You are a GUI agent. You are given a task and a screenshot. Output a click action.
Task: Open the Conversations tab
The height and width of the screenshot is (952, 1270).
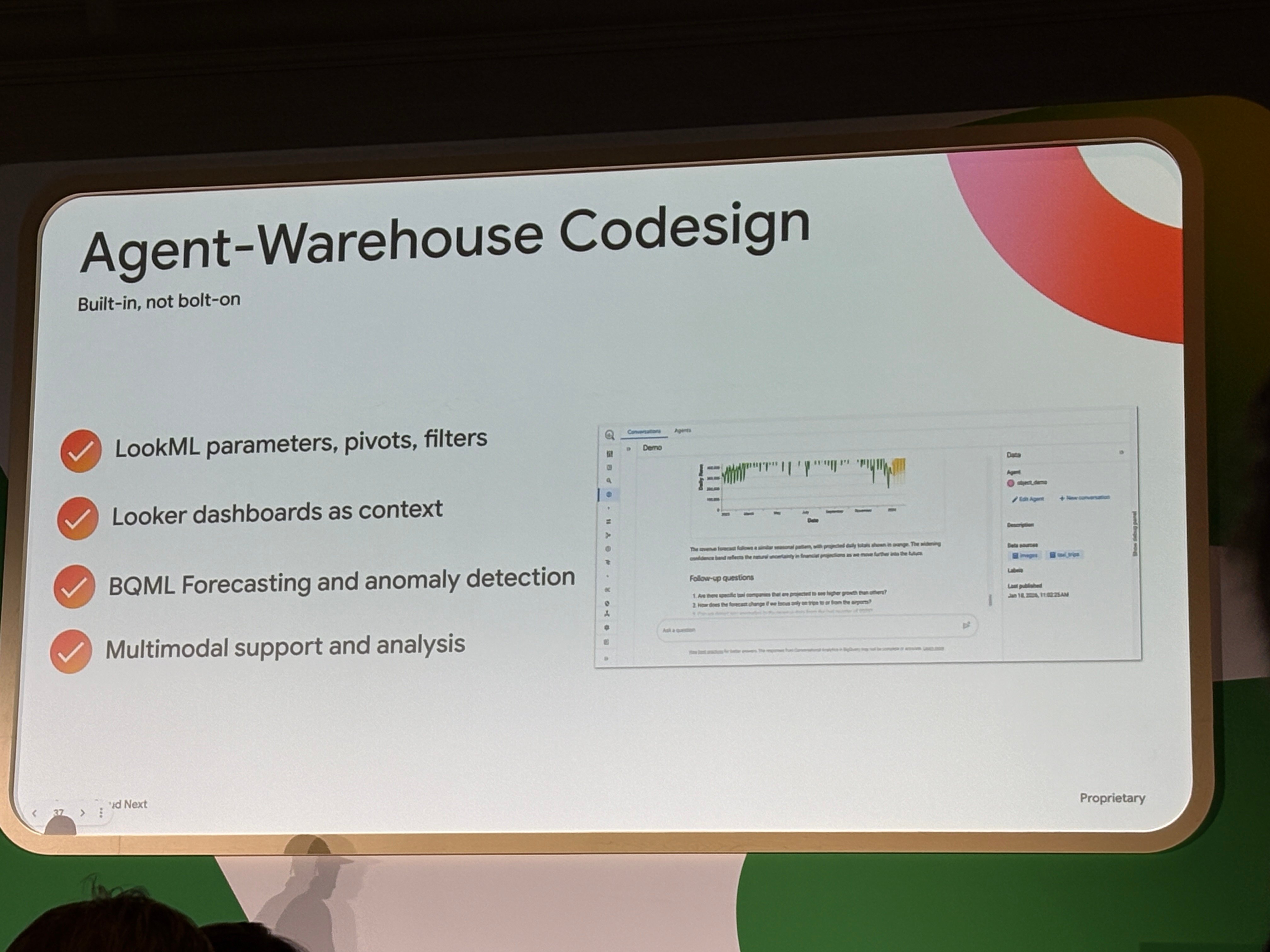point(644,432)
